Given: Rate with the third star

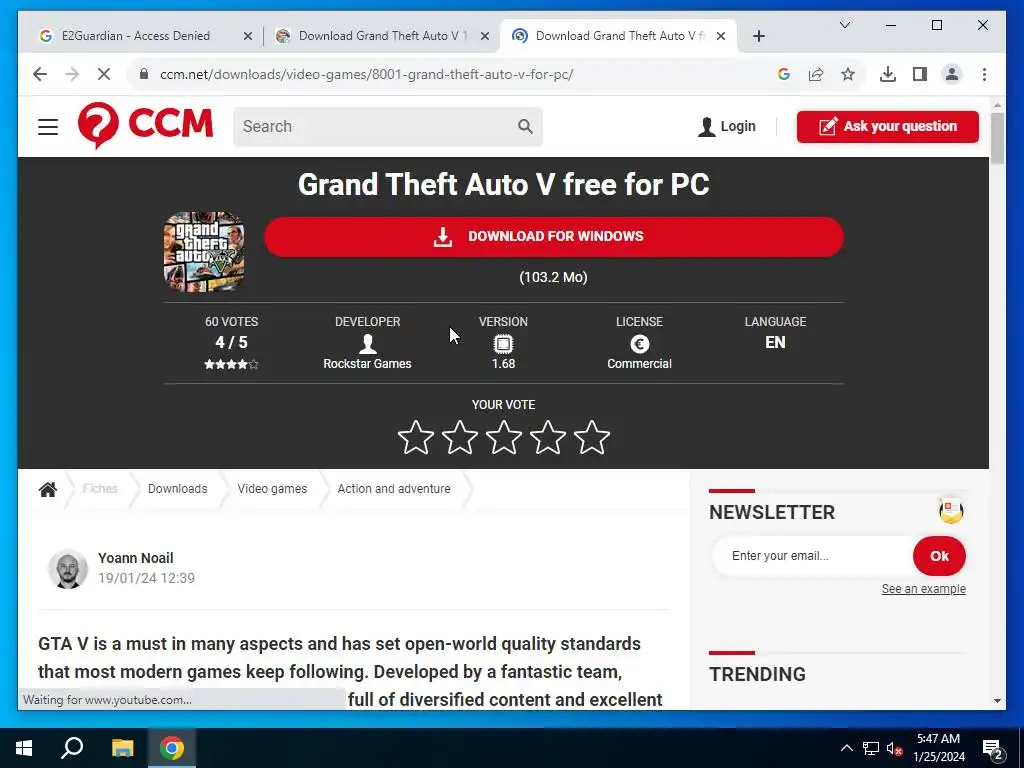Looking at the screenshot, I should tap(504, 437).
